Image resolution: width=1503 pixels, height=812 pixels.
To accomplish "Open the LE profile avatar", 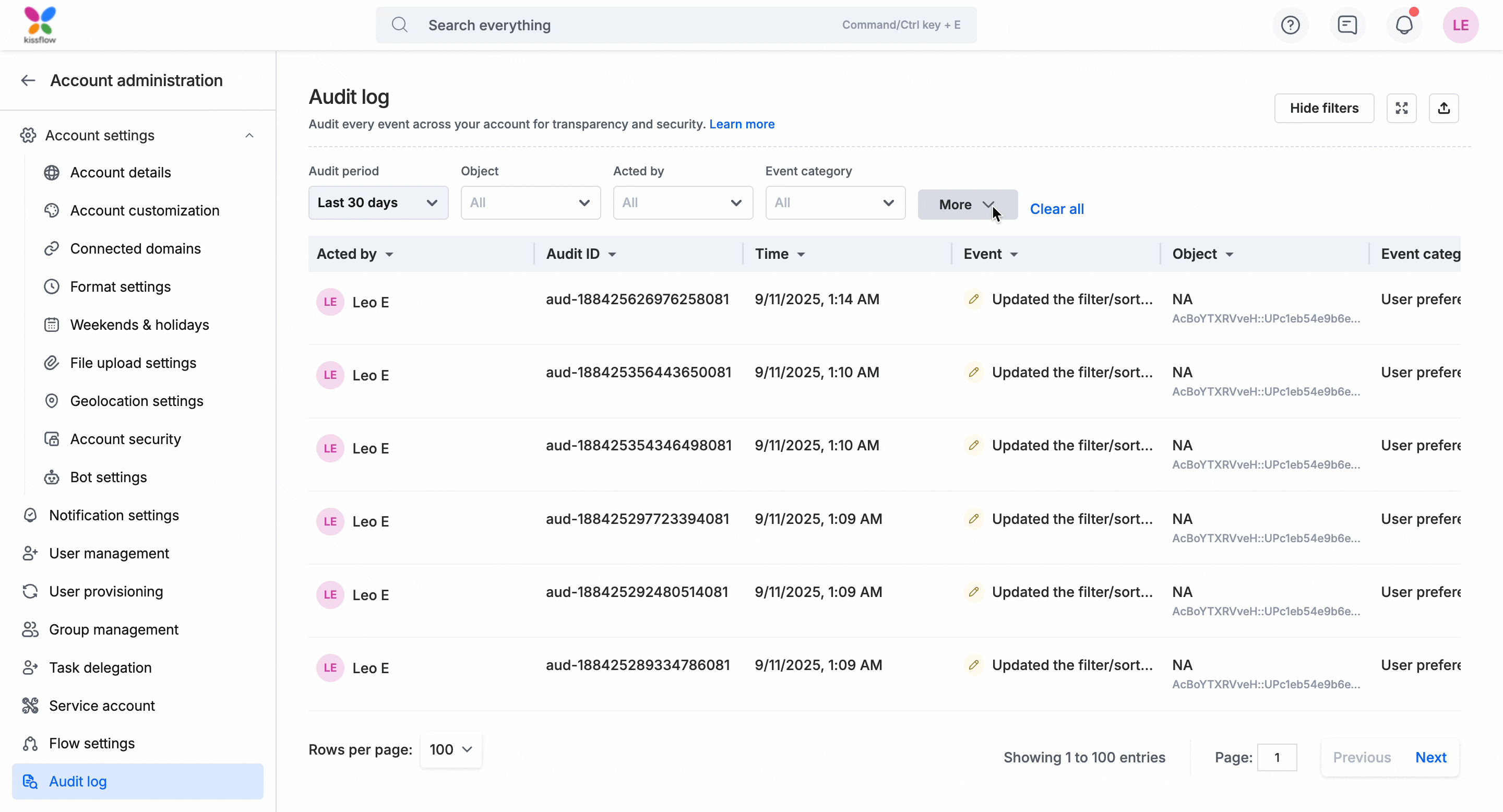I will click(1460, 25).
